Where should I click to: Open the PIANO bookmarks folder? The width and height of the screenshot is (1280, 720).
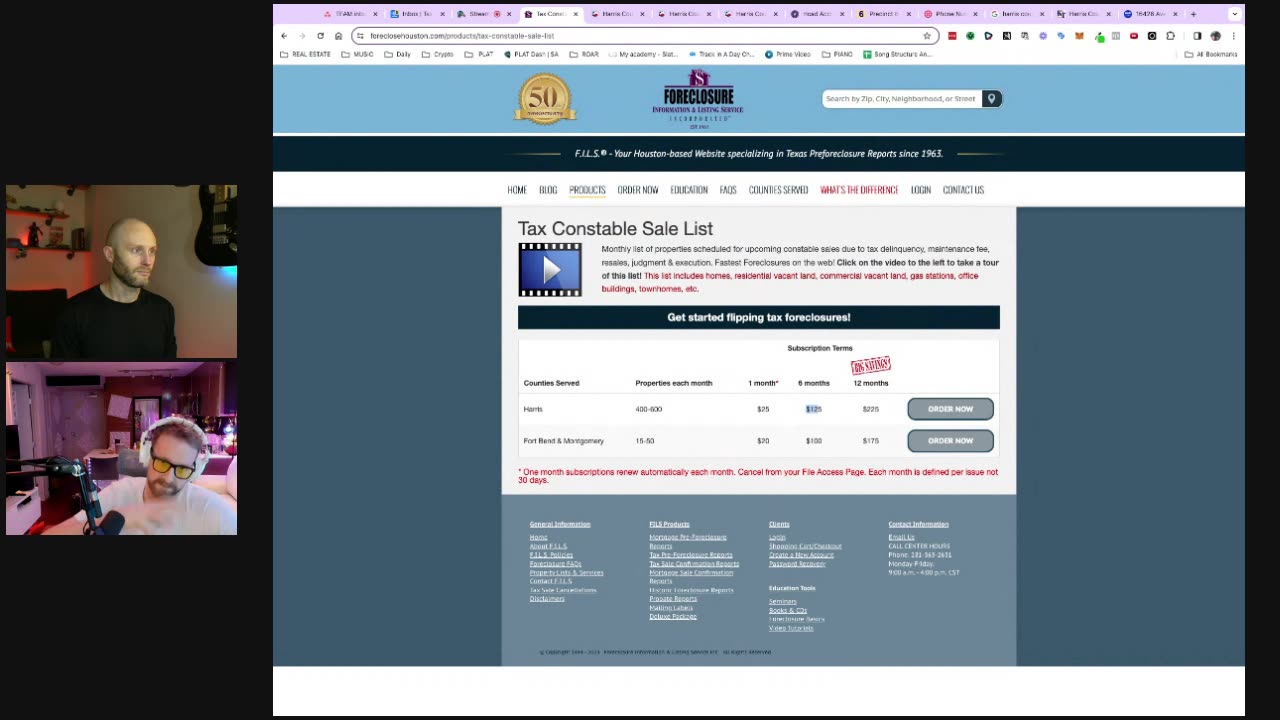click(836, 54)
